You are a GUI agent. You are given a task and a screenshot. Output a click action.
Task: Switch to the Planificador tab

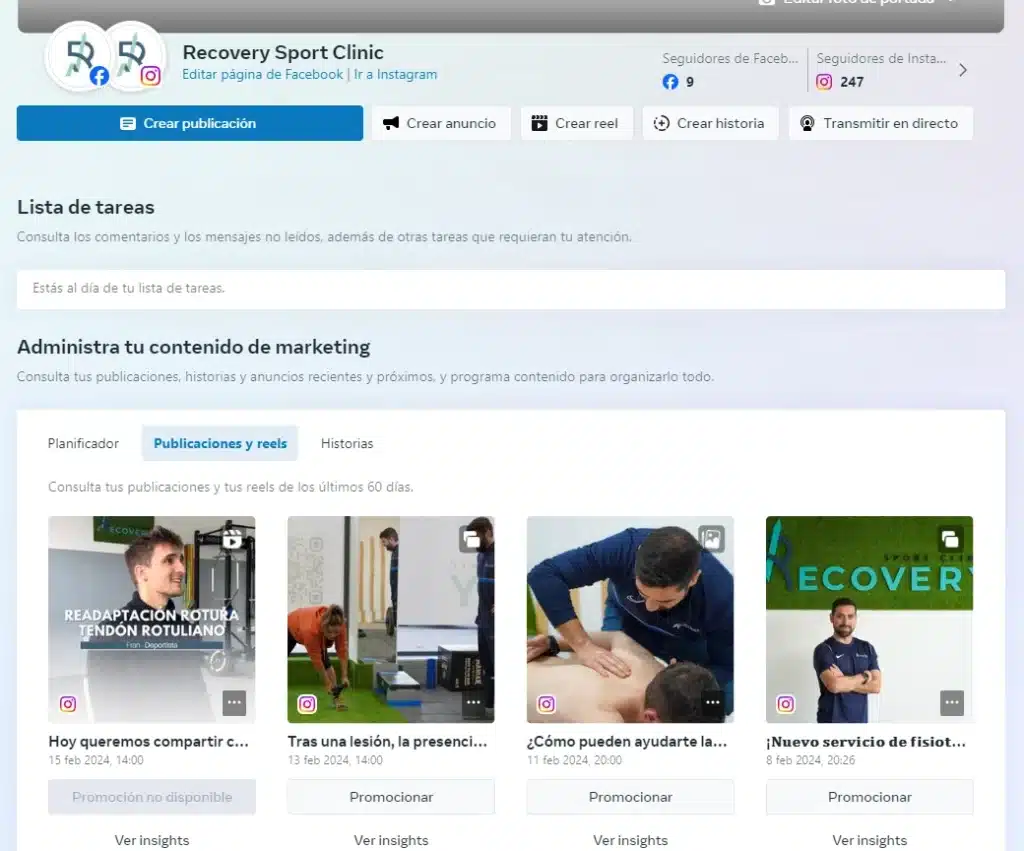coord(83,443)
